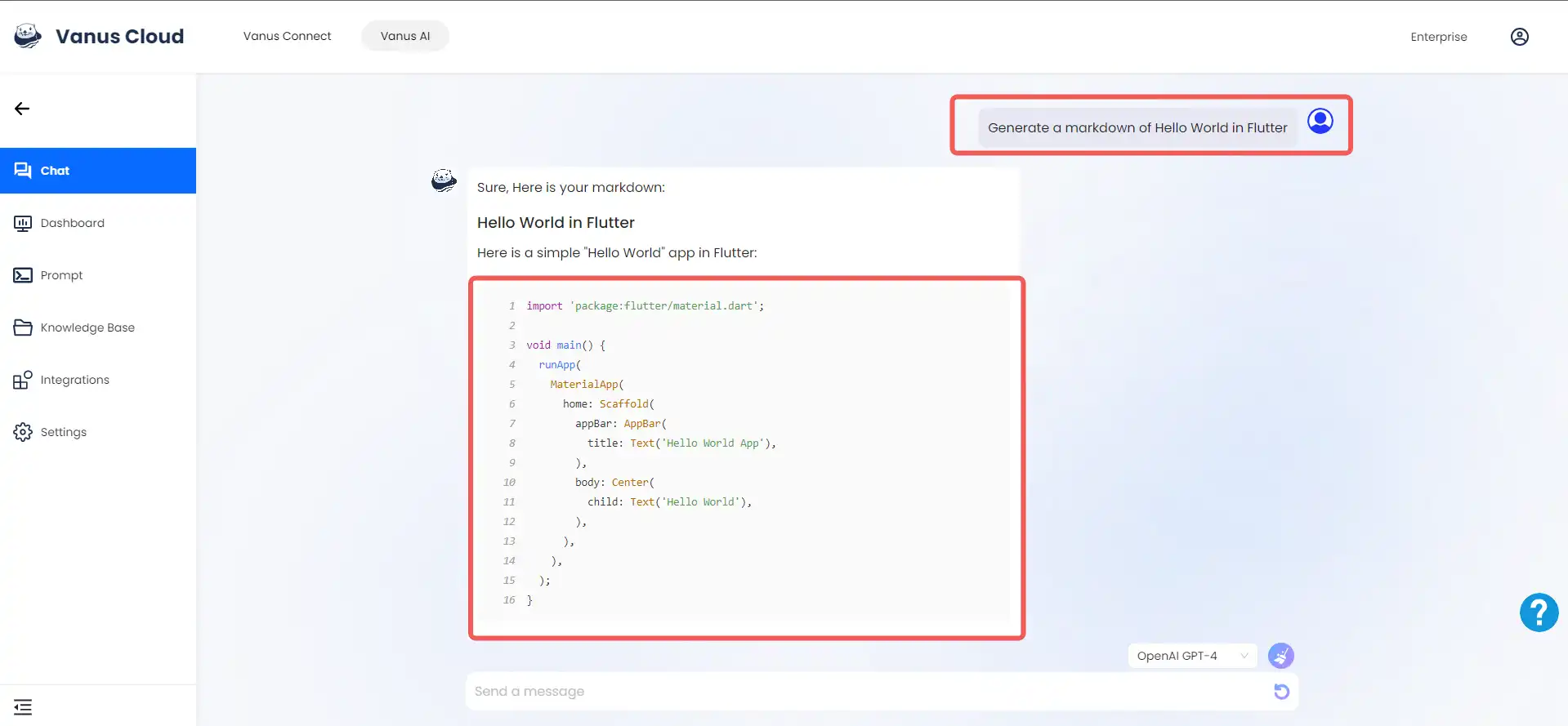The height and width of the screenshot is (726, 1568).
Task: Open the help question mark button
Action: (1539, 612)
